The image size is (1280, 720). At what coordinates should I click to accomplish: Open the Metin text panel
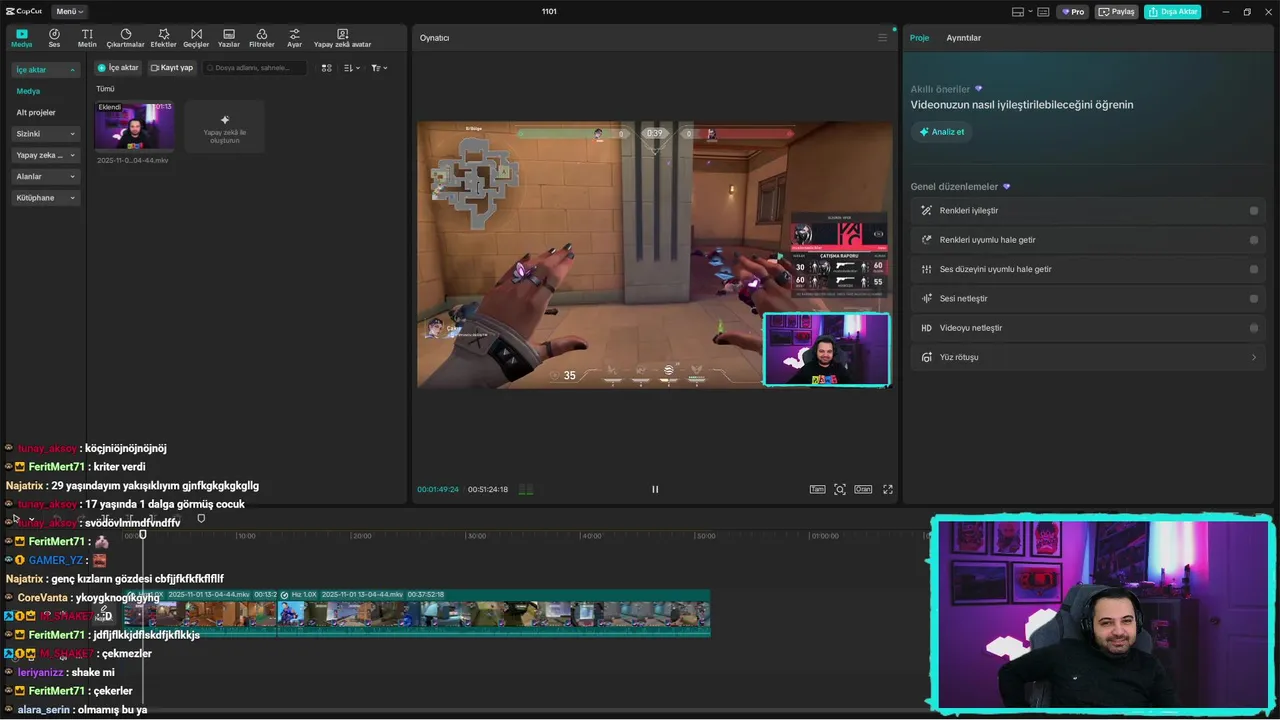[87, 38]
